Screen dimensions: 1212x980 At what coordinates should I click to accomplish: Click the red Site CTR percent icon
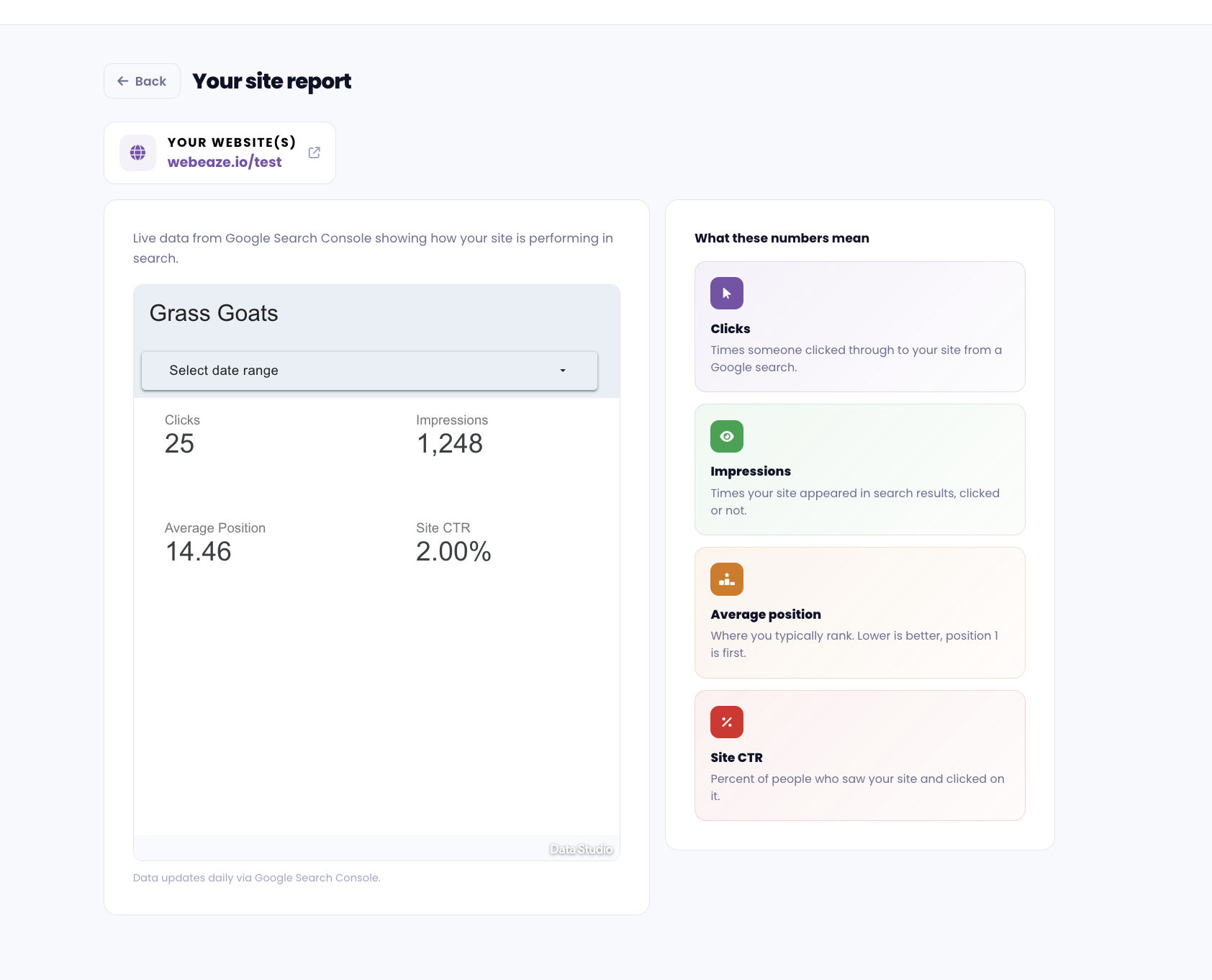[727, 722]
